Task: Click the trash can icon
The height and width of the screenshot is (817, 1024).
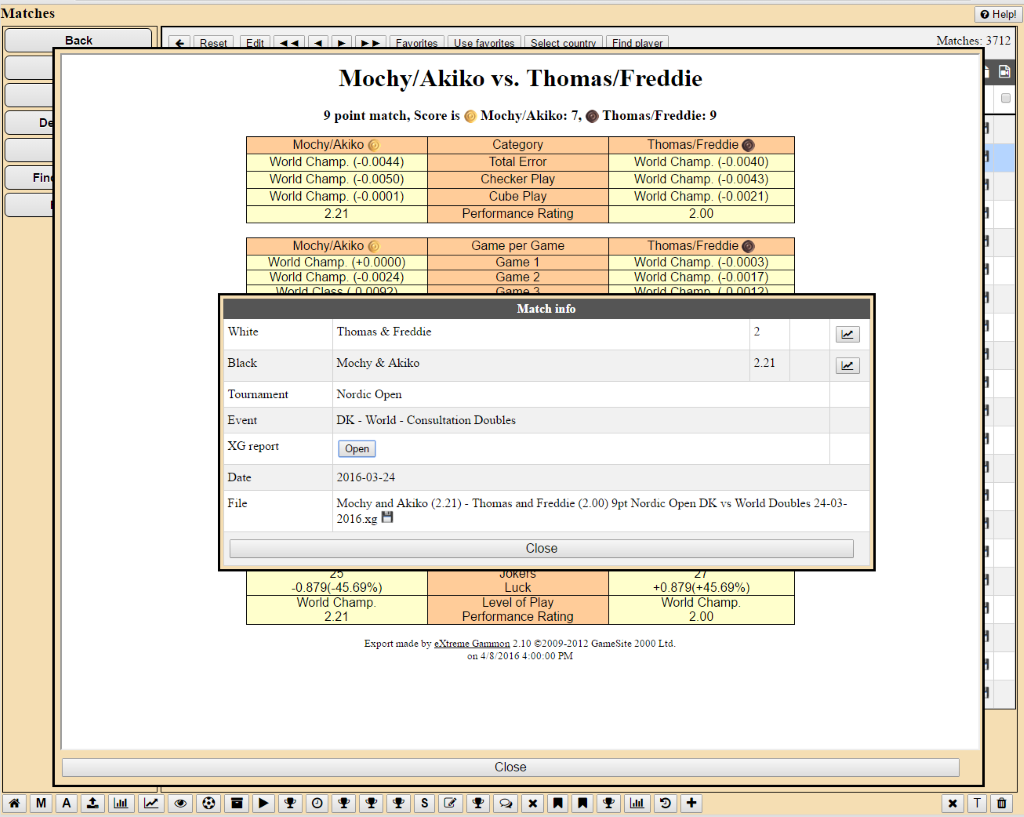Action: [1002, 803]
